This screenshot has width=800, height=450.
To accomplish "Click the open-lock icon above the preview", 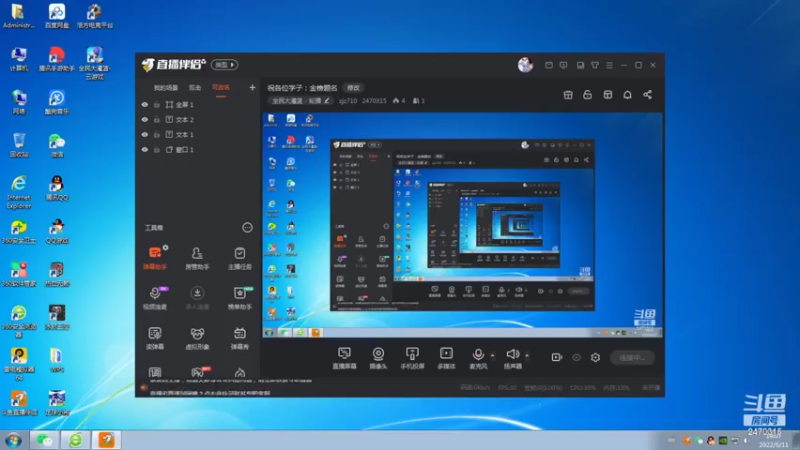I will [587, 95].
